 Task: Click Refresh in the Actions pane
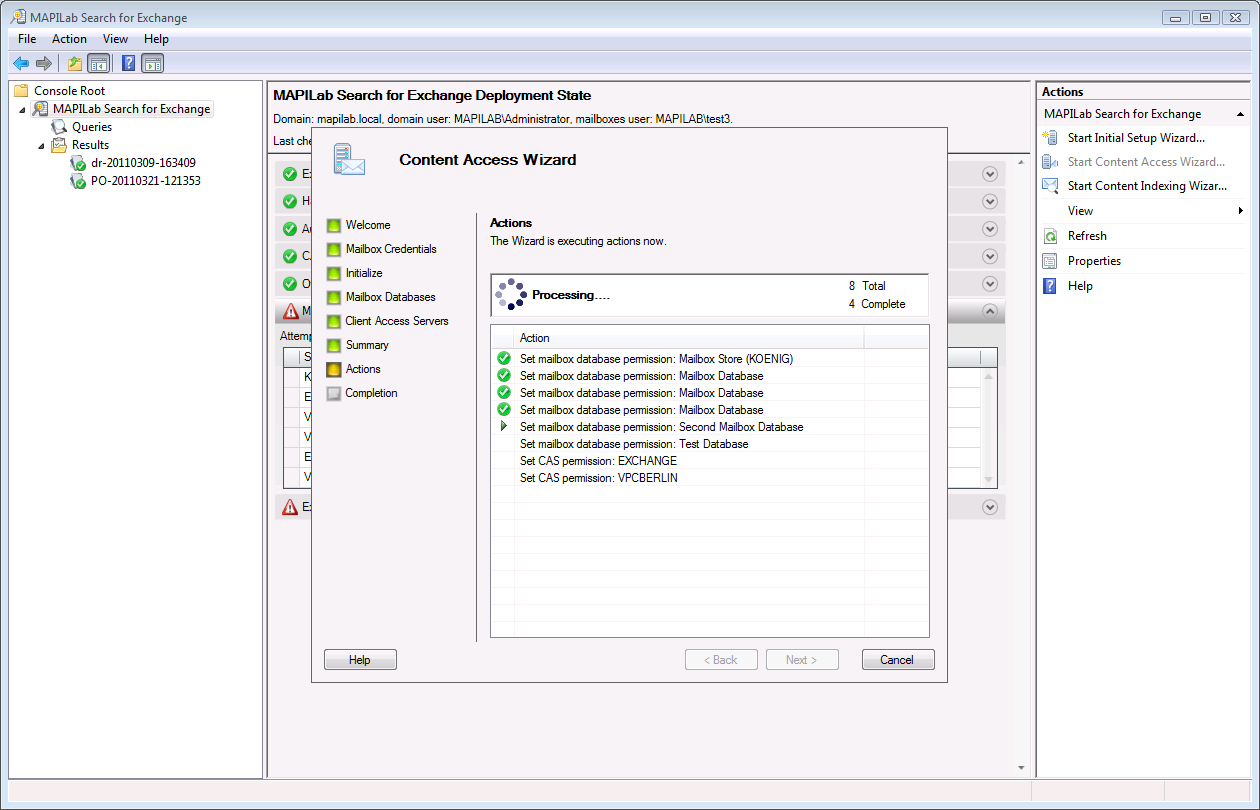coord(1086,236)
